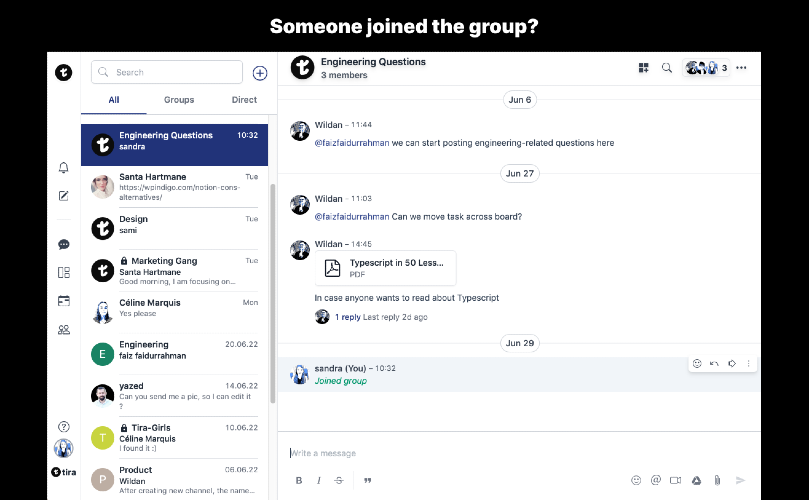Click the plus button to create a new chat
This screenshot has height=500, width=809.
coord(260,72)
